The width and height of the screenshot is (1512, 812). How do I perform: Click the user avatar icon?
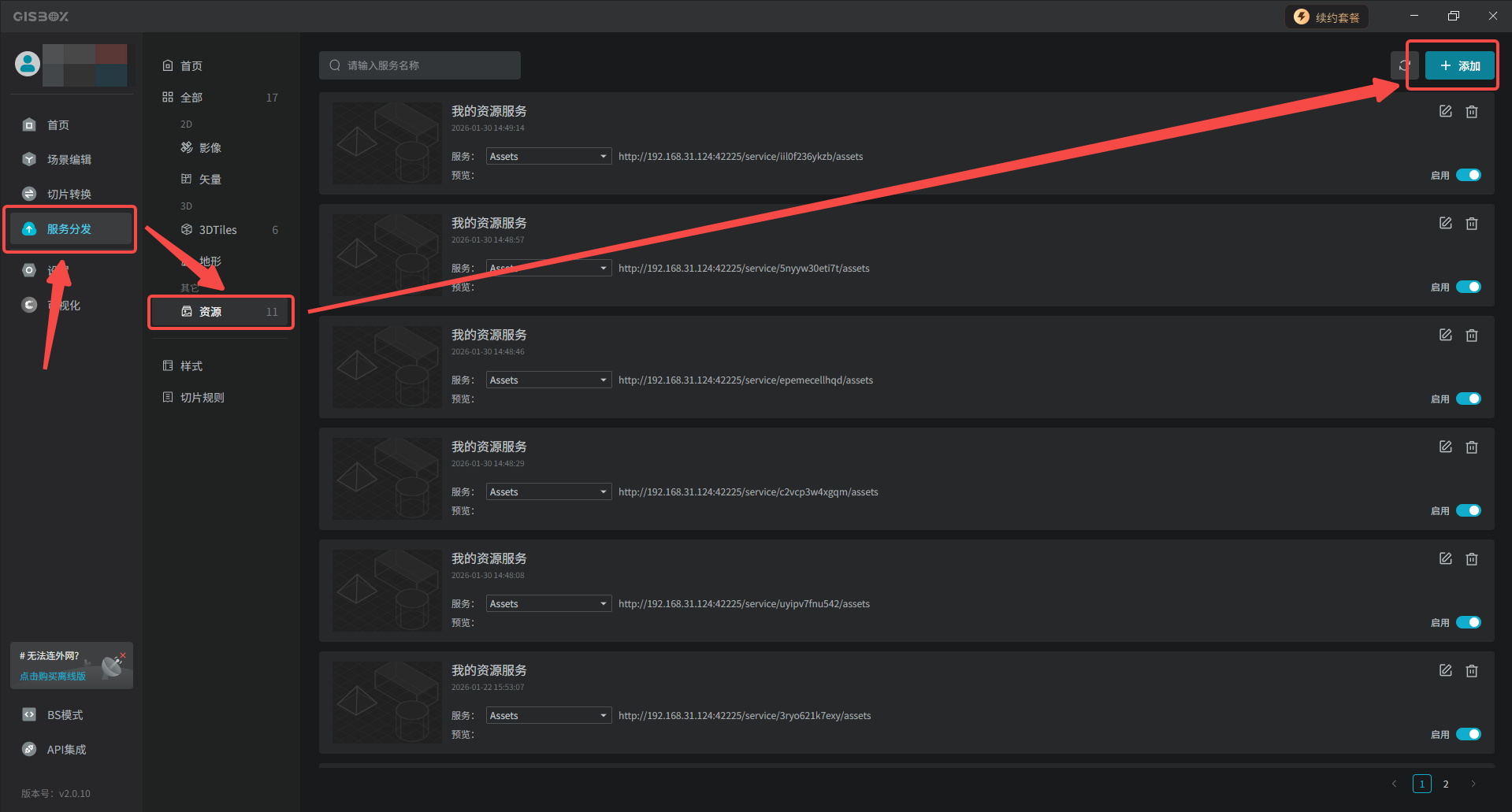28,64
